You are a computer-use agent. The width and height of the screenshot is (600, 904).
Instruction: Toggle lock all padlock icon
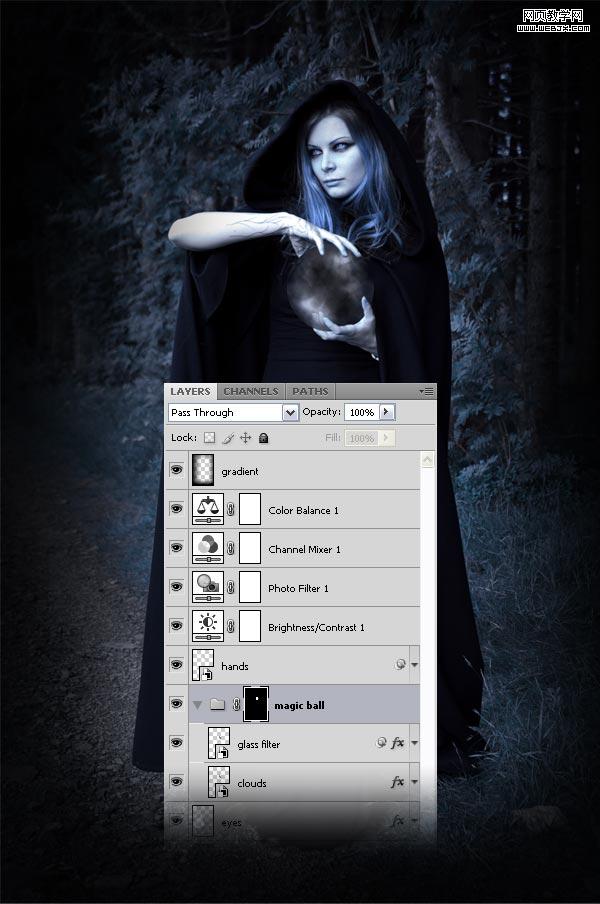coord(264,438)
